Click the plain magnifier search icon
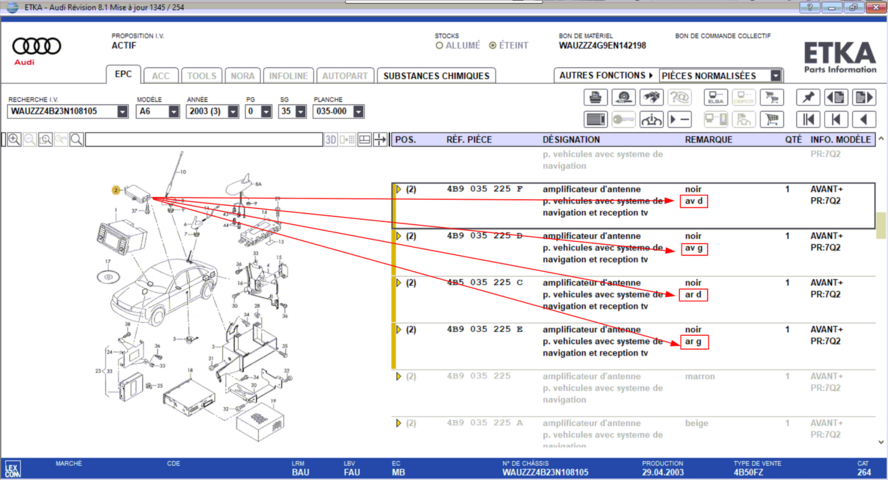The width and height of the screenshot is (888, 480). 76,139
